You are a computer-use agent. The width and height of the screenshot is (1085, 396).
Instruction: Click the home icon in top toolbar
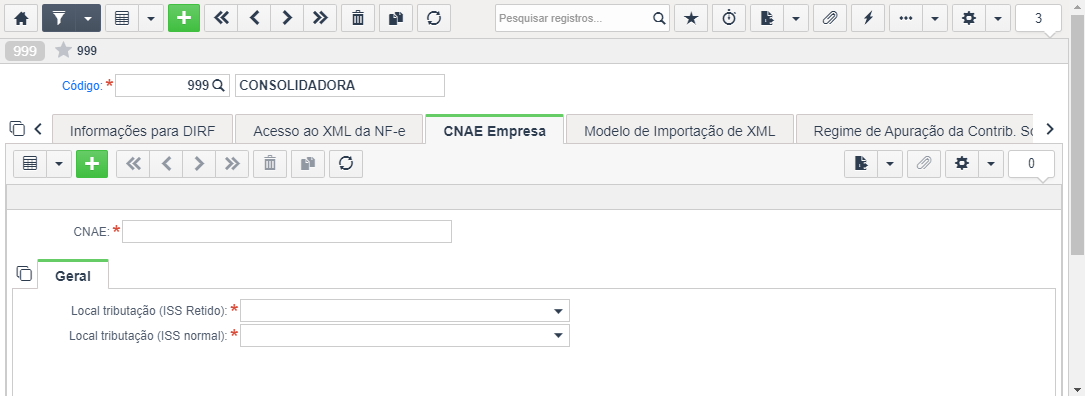(21, 19)
